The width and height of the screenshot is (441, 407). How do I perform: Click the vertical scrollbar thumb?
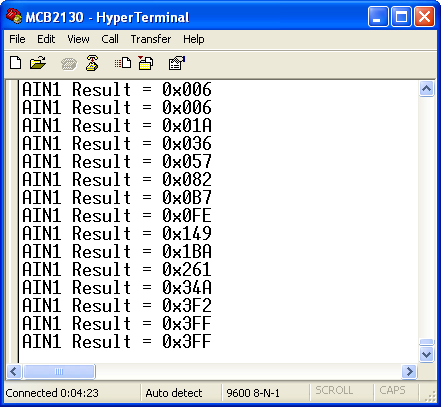click(427, 342)
